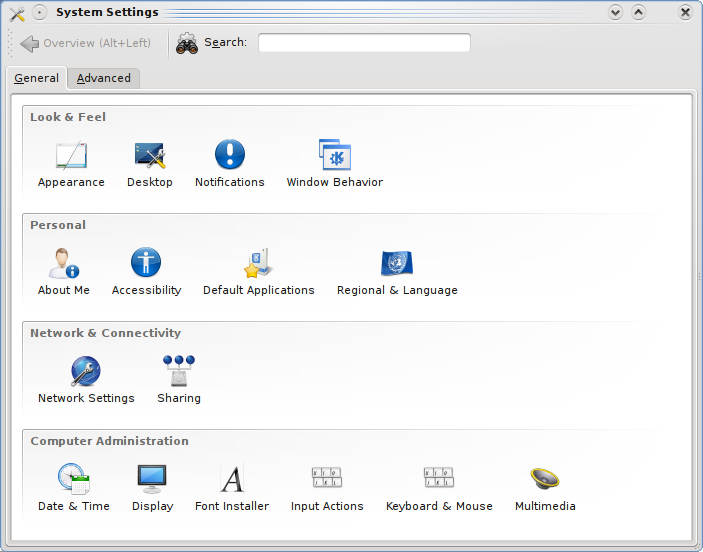
Task: Open the Accessibility icon
Action: 146,262
